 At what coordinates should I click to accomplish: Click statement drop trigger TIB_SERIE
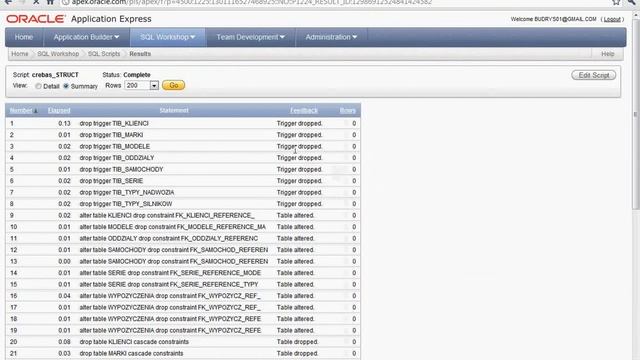point(111,180)
